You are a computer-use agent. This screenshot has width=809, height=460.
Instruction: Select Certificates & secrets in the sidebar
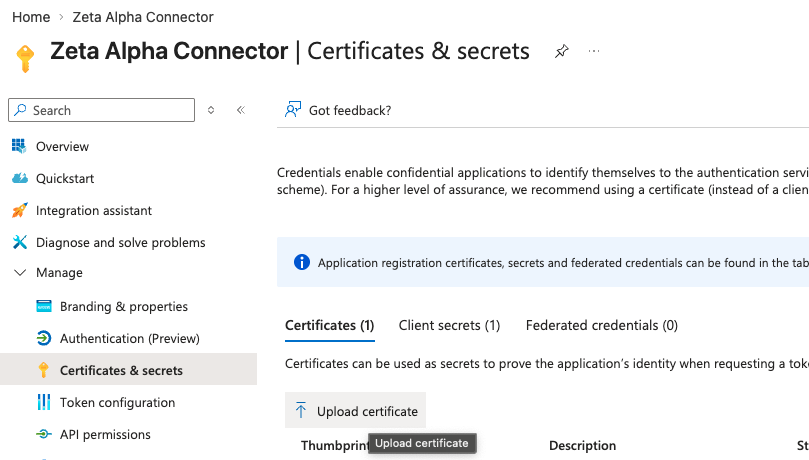click(x=128, y=369)
